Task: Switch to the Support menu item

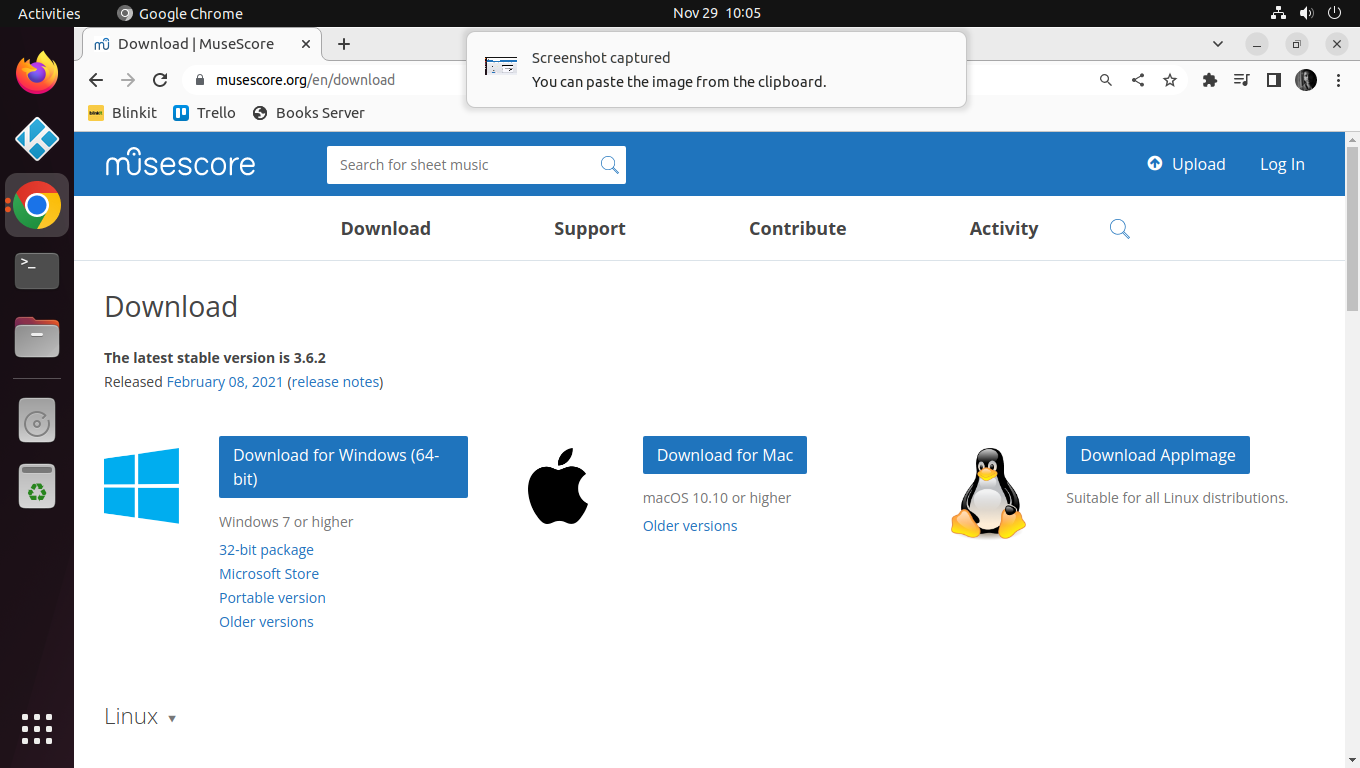Action: pos(589,228)
